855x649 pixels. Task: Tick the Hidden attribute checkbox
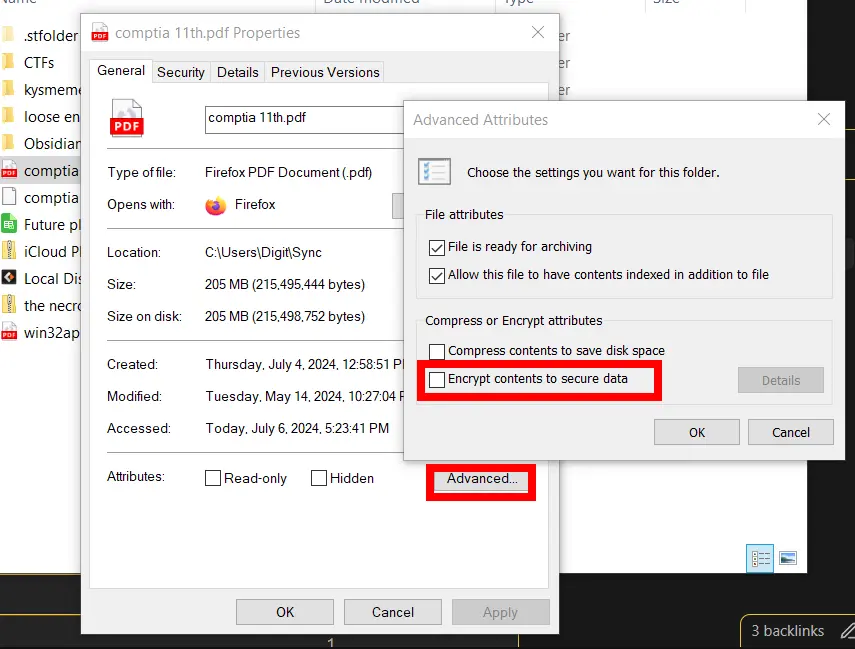pos(319,478)
